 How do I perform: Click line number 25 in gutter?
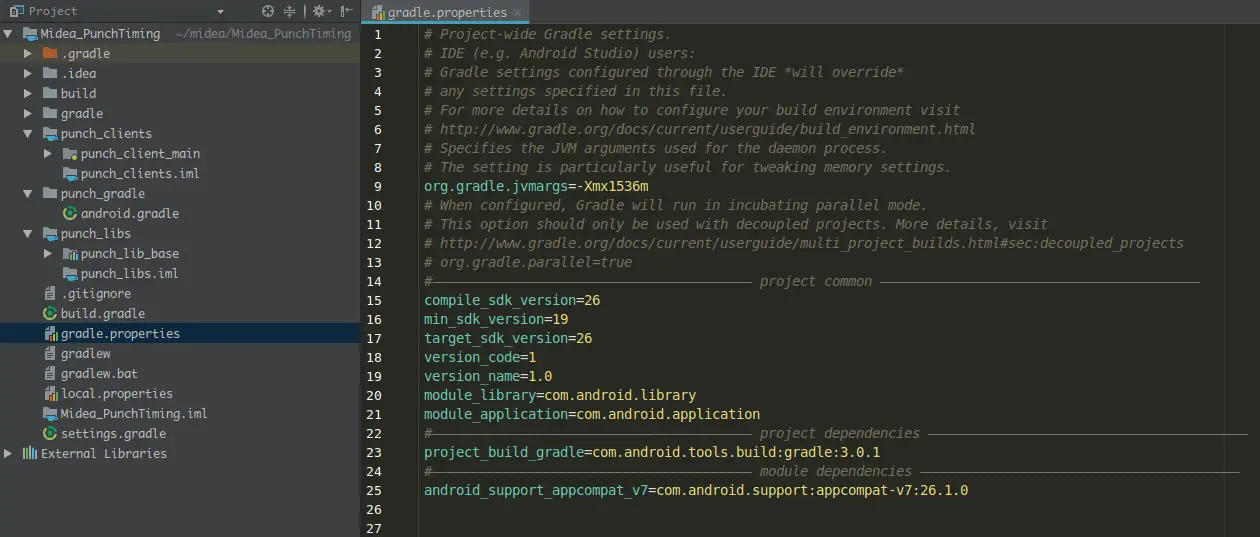374,490
